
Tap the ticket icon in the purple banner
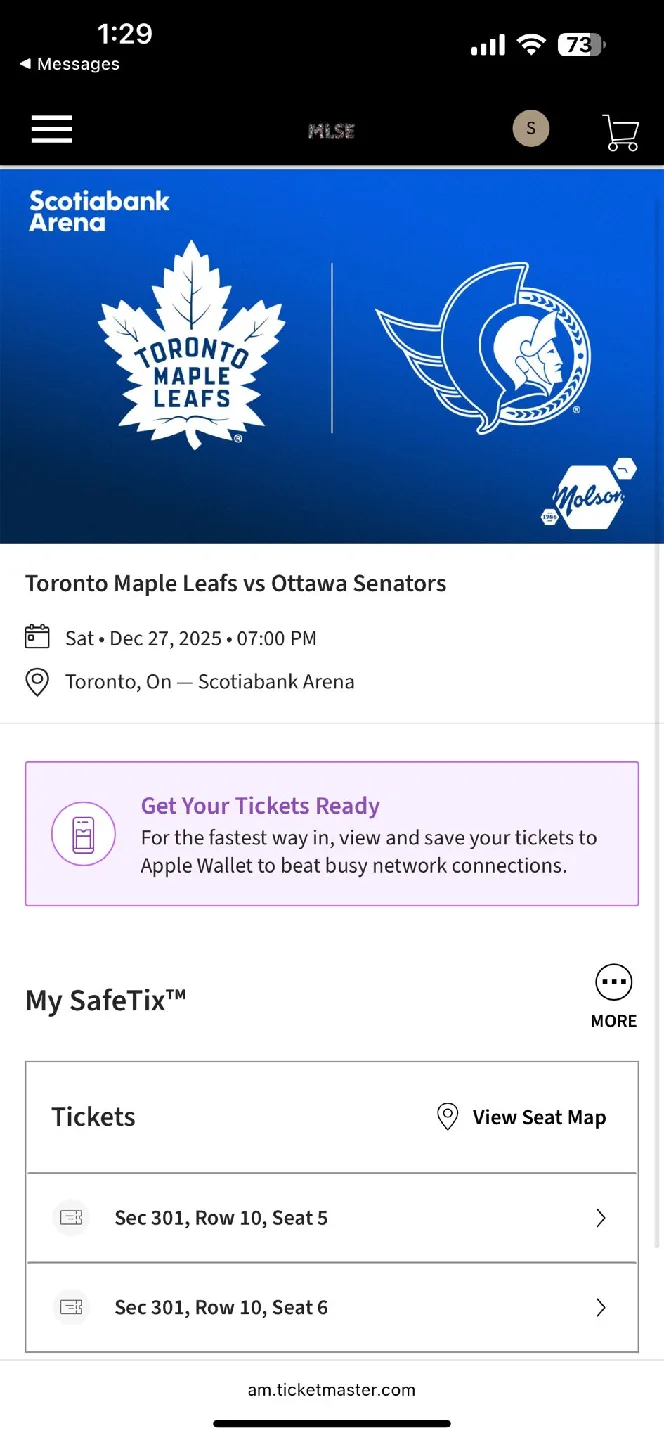coord(83,833)
